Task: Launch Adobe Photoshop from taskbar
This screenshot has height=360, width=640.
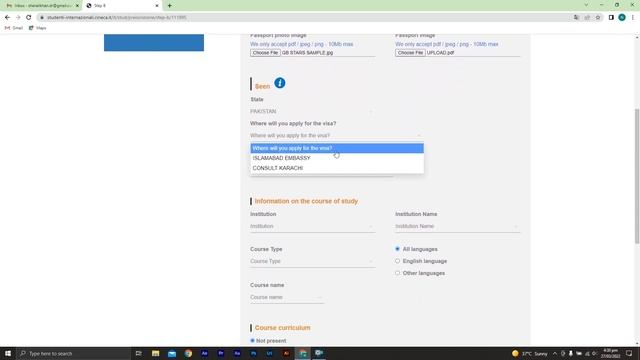Action: tap(253, 353)
